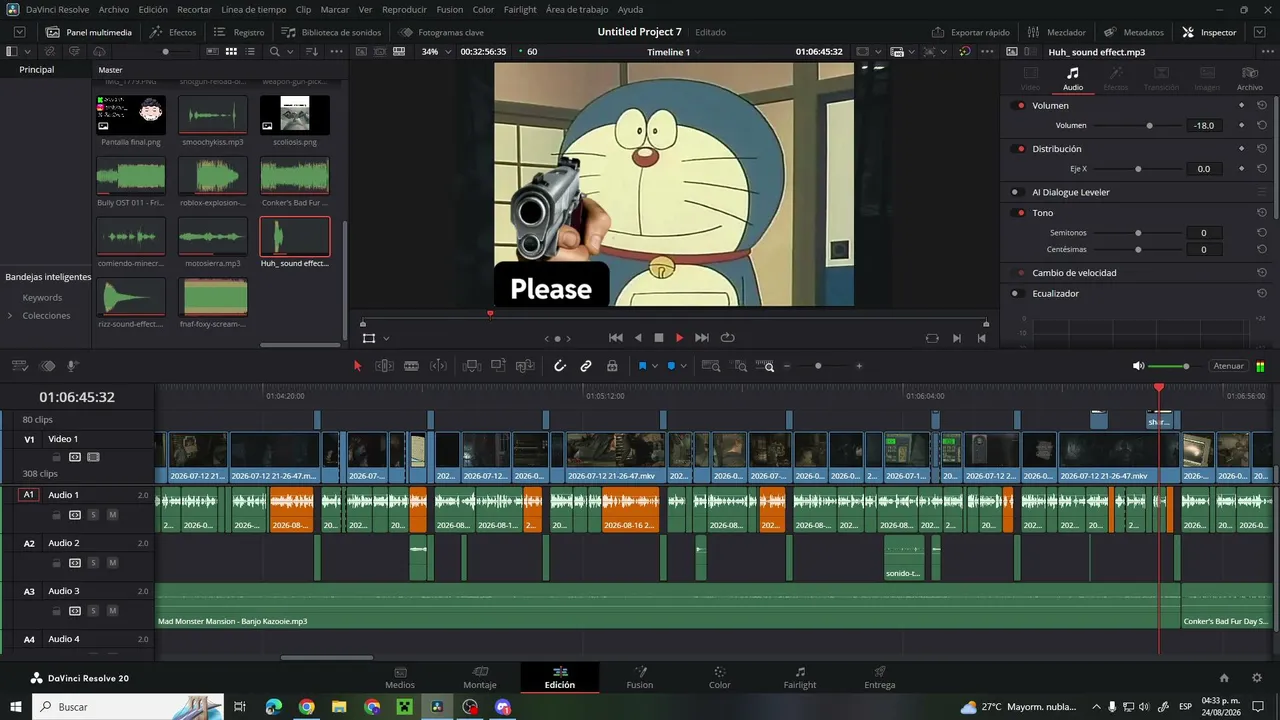
Task: Open the media pool search magnifier
Action: 275,51
